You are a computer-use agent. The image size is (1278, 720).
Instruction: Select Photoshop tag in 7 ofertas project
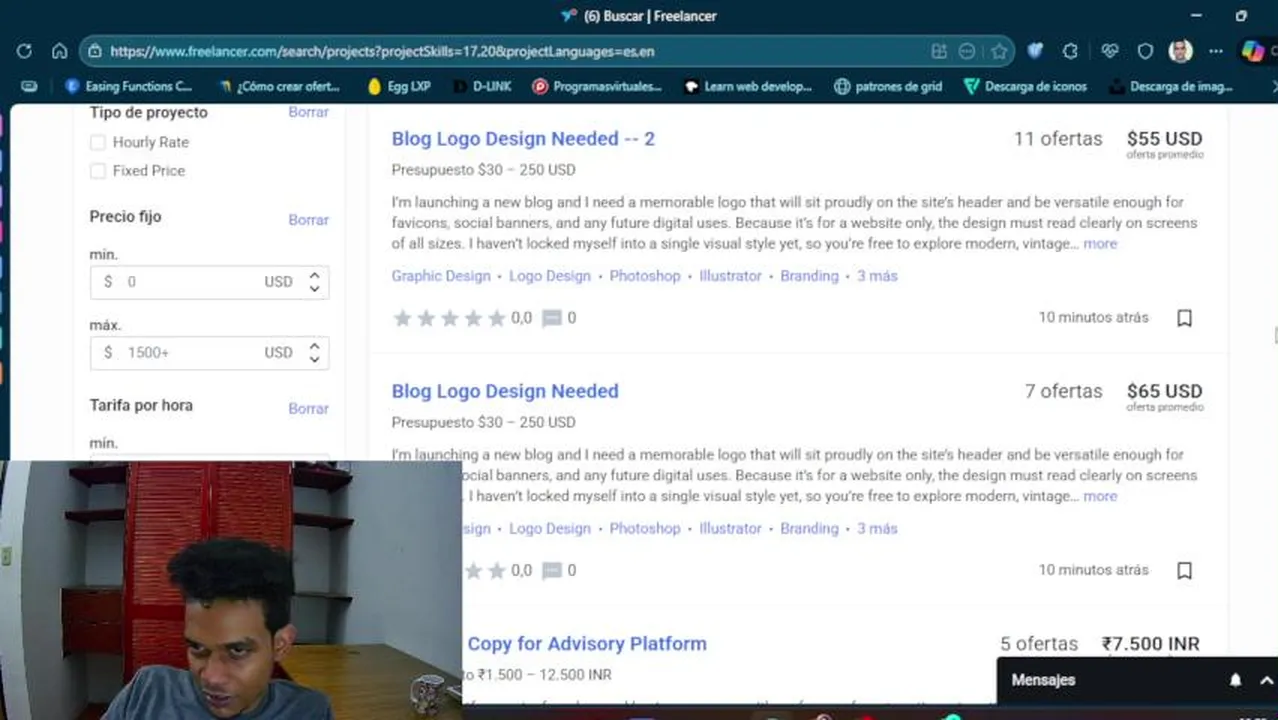pos(645,528)
